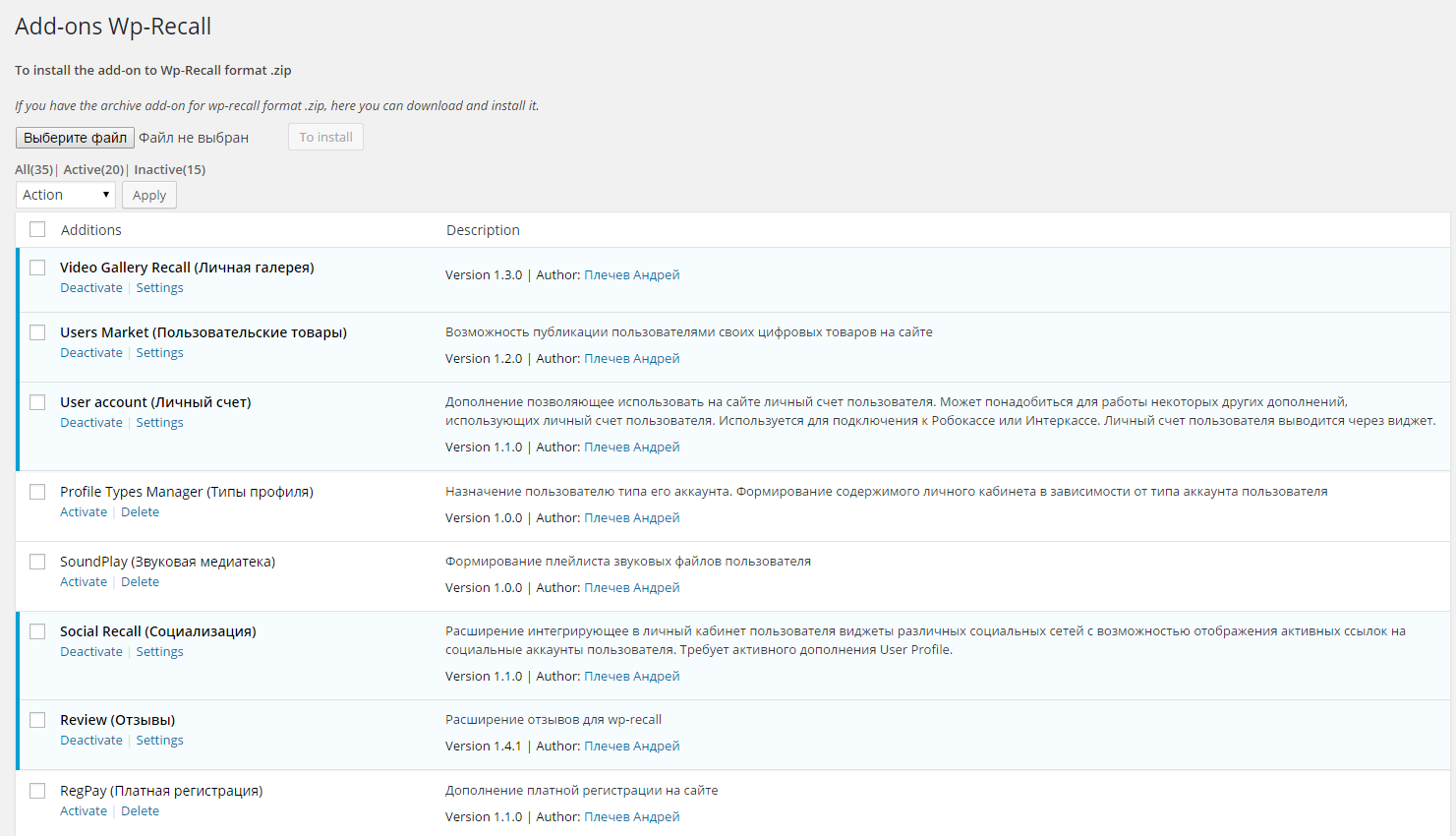Click the Выберите файл file chooser button
Image resolution: width=1456 pixels, height=836 pixels.
pyautogui.click(x=75, y=138)
